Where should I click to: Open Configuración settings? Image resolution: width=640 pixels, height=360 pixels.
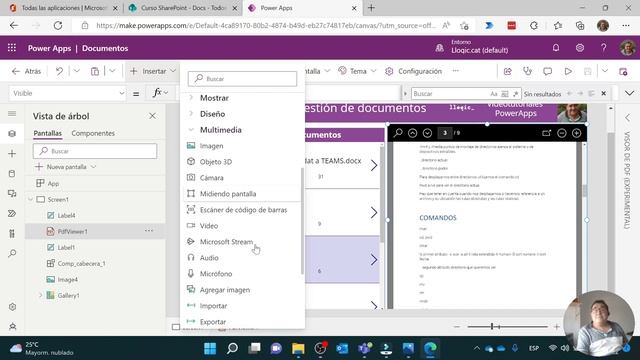[x=413, y=71]
